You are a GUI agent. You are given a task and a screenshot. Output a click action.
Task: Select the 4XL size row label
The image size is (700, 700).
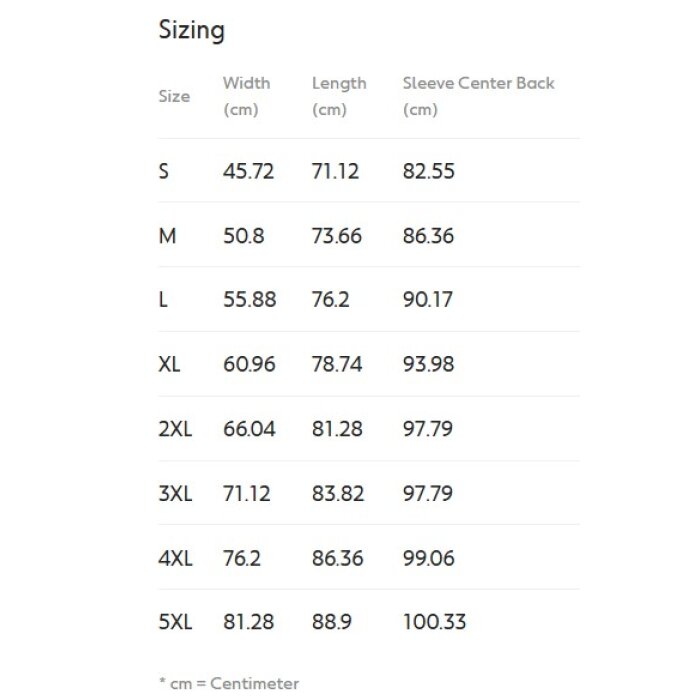pos(175,558)
